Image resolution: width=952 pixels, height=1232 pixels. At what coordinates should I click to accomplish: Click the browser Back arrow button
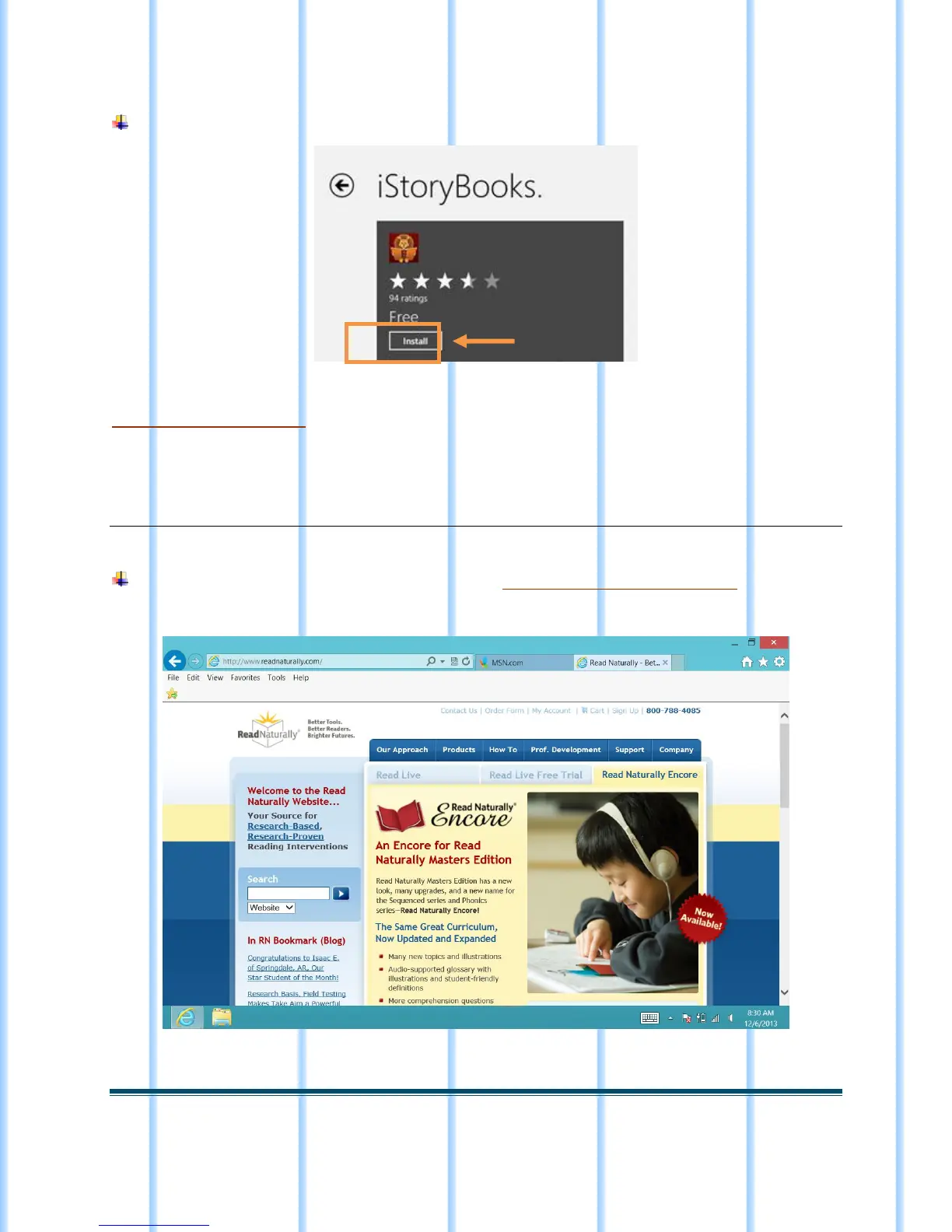(175, 661)
